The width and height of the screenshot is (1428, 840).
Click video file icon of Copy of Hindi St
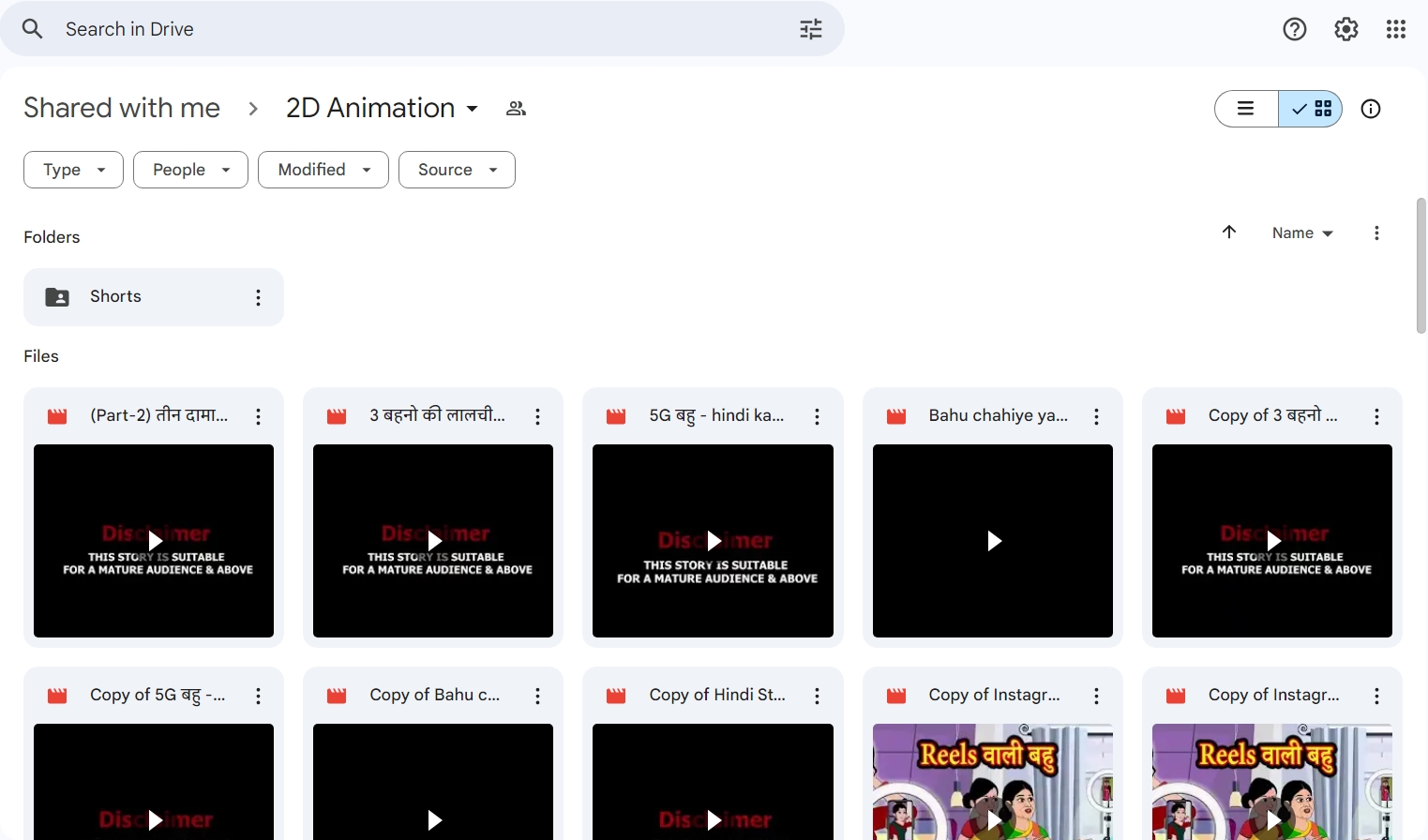click(x=616, y=696)
